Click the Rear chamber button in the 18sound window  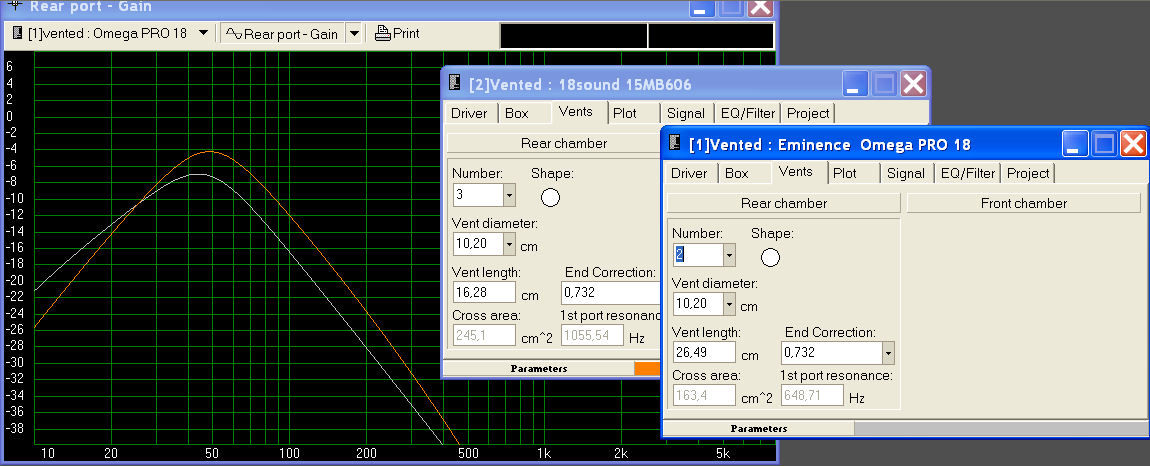pos(554,143)
